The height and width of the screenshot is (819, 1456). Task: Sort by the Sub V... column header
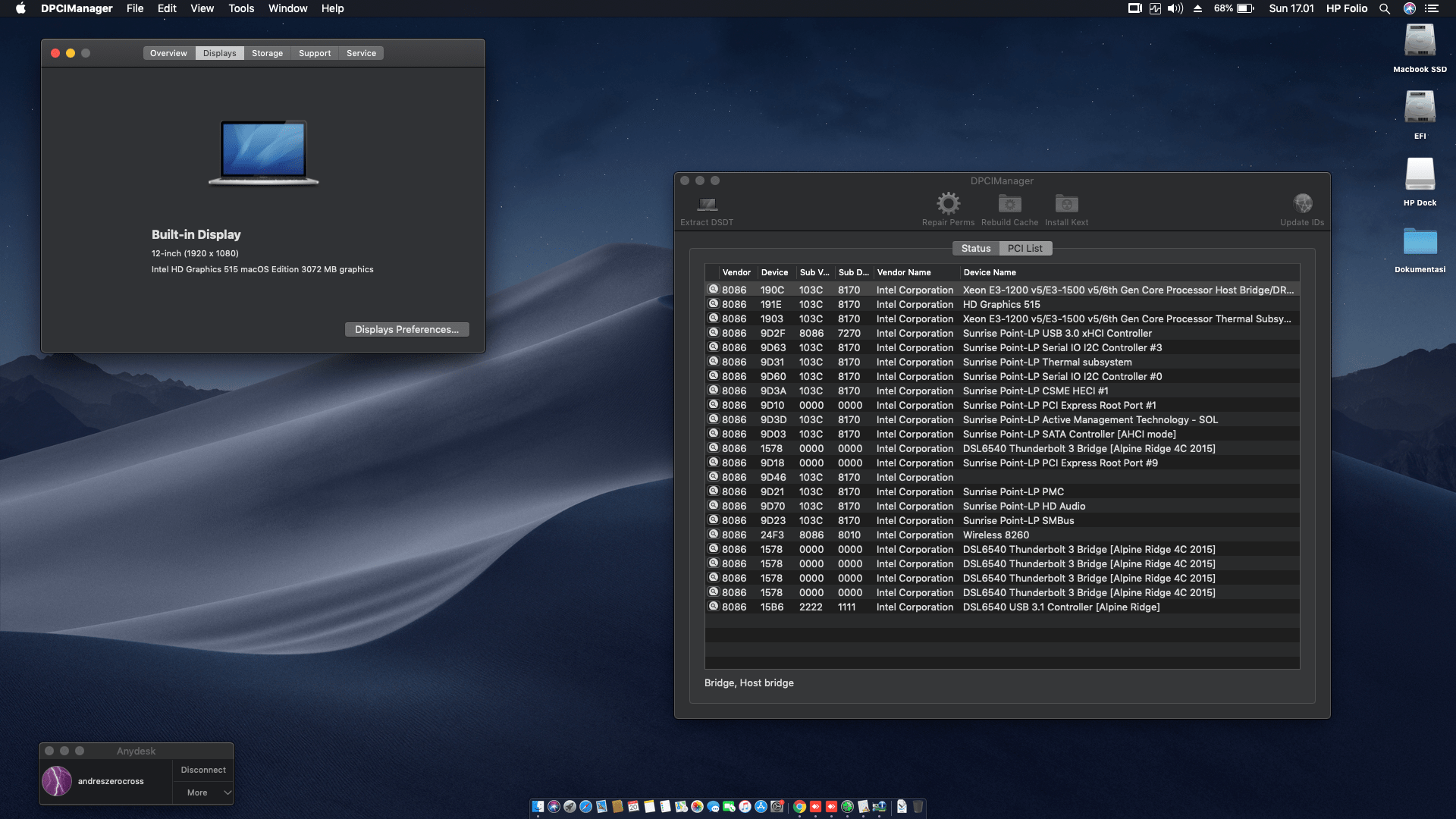click(814, 272)
